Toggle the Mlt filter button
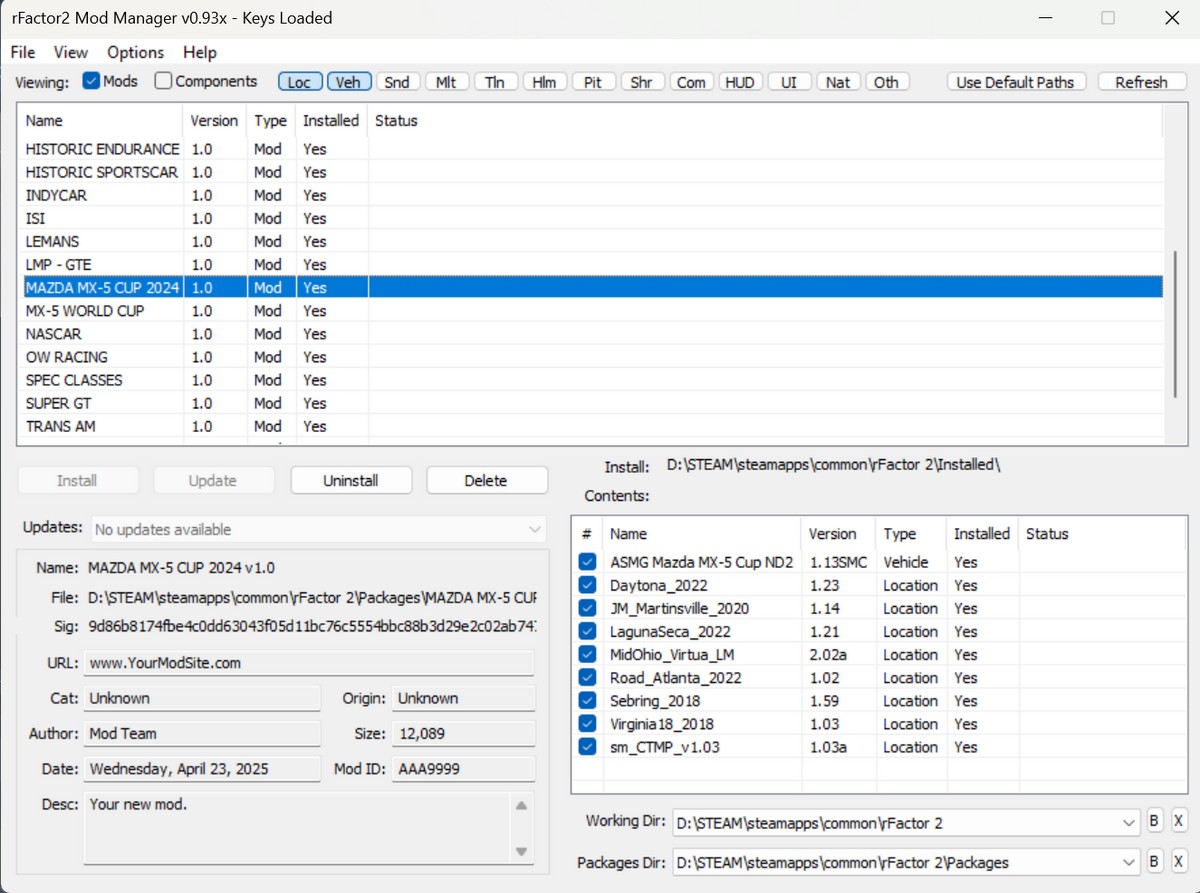This screenshot has width=1200, height=893. [446, 82]
